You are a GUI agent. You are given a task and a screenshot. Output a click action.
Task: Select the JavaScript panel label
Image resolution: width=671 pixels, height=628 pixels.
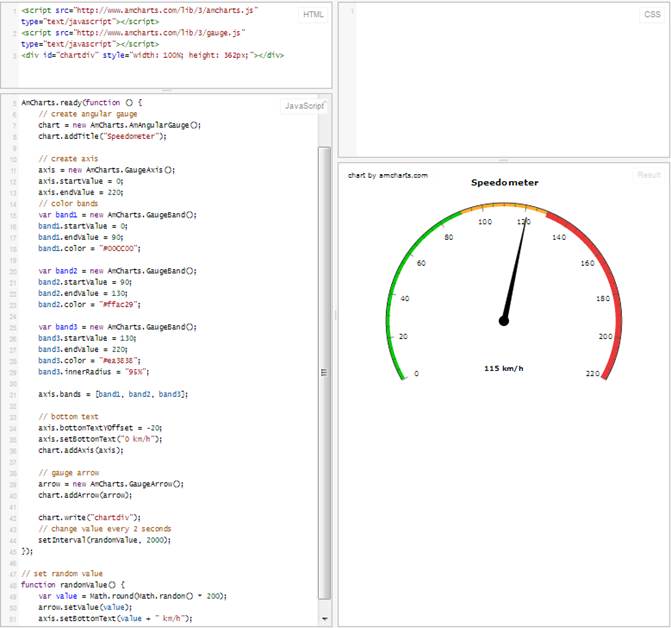coord(303,105)
